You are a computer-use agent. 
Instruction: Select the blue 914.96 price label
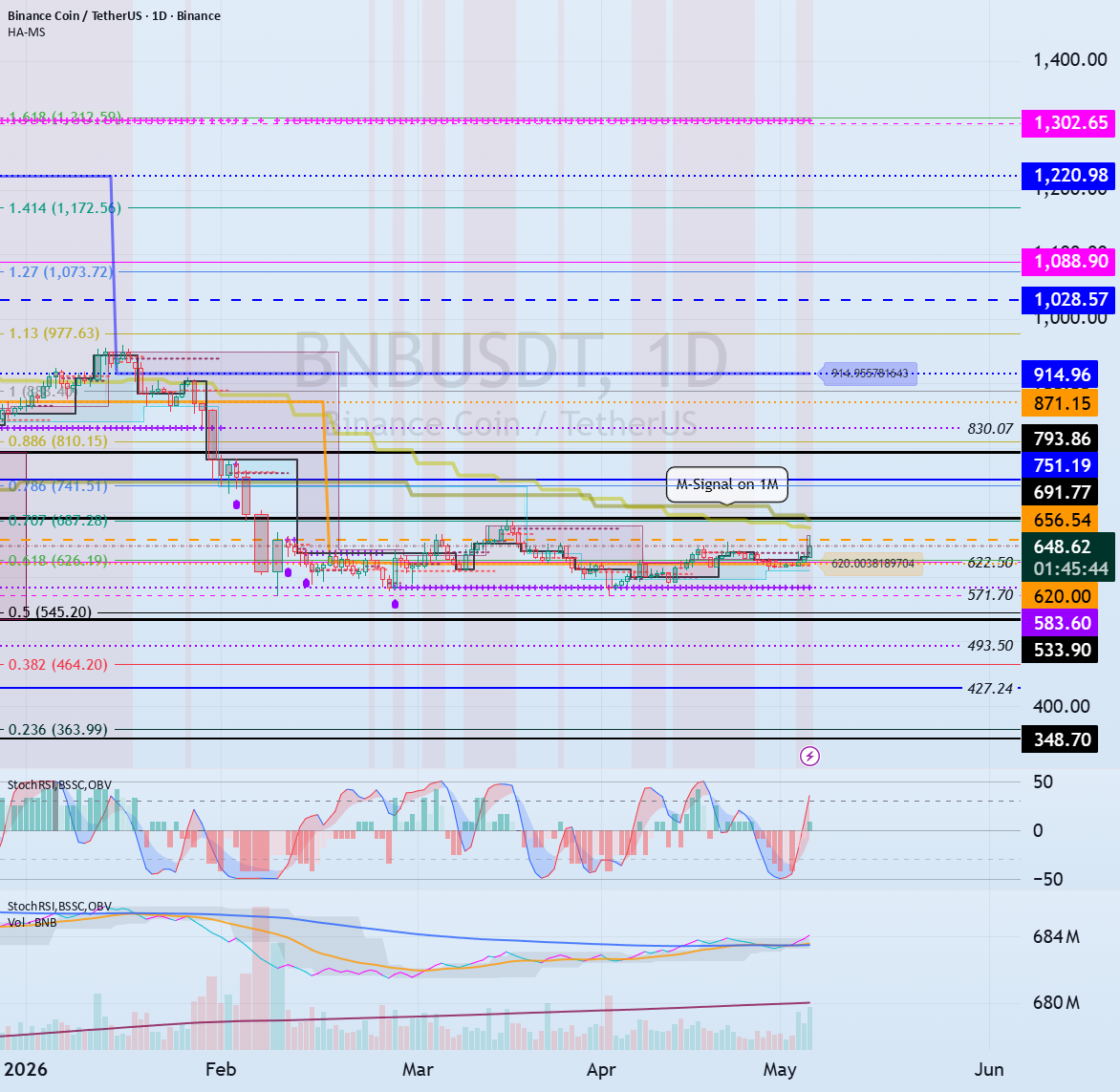pos(1061,375)
